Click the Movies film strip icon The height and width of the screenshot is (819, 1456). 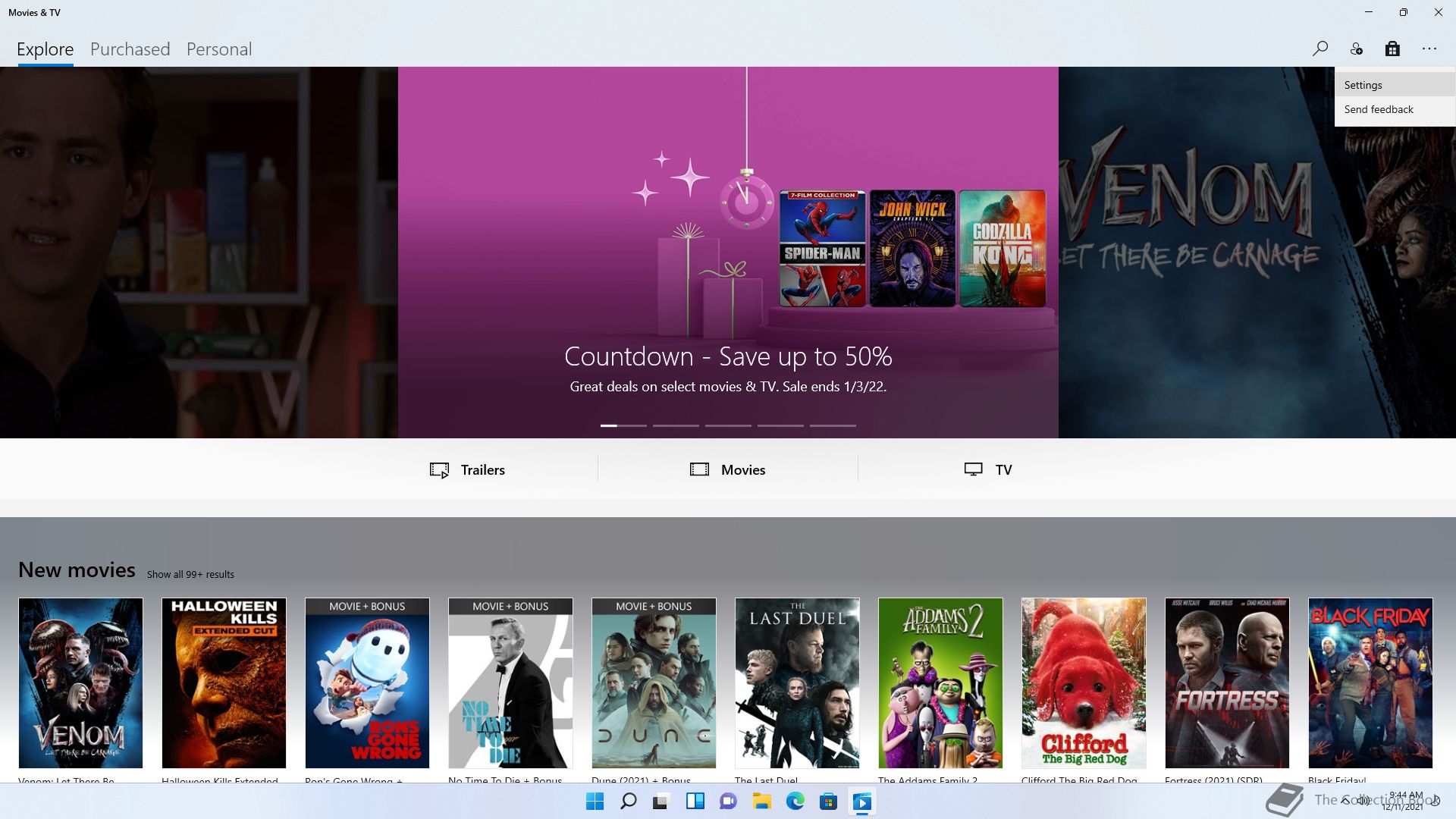(x=699, y=469)
